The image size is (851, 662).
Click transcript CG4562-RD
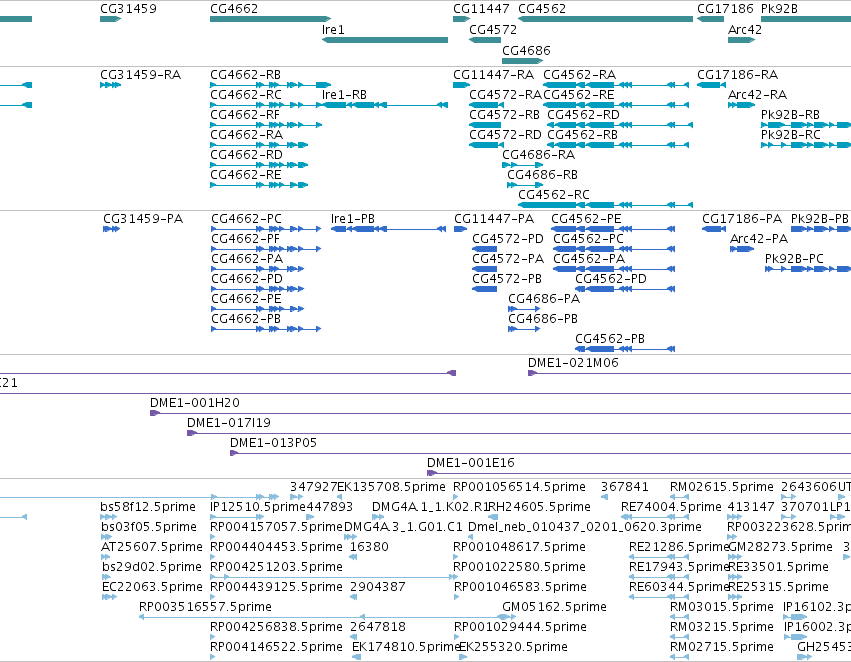click(620, 125)
